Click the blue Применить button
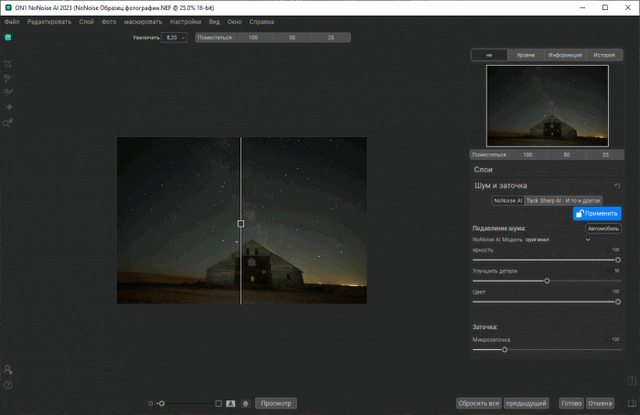Viewport: 640px width, 415px height. 597,213
